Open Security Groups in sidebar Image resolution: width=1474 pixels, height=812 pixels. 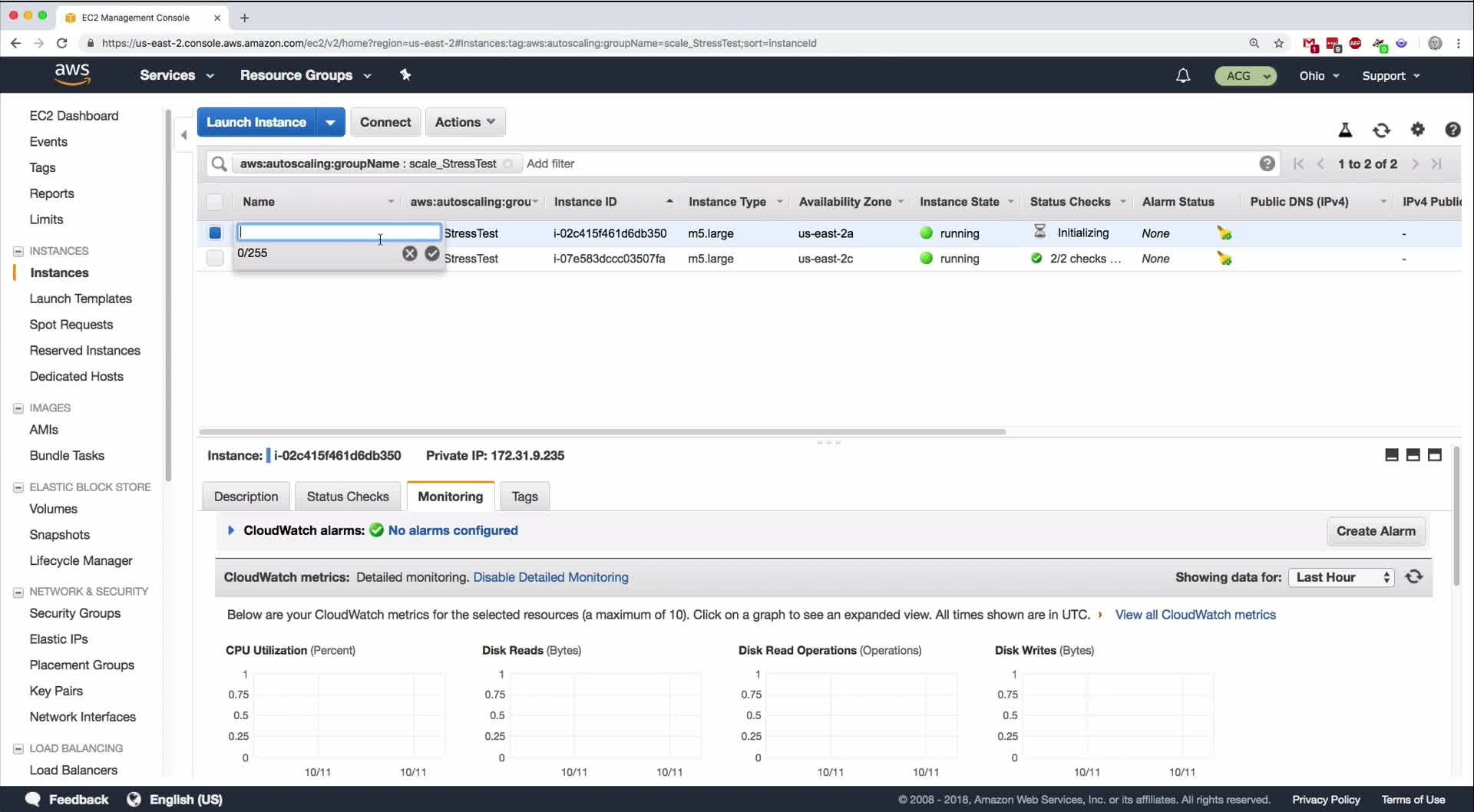pos(75,613)
